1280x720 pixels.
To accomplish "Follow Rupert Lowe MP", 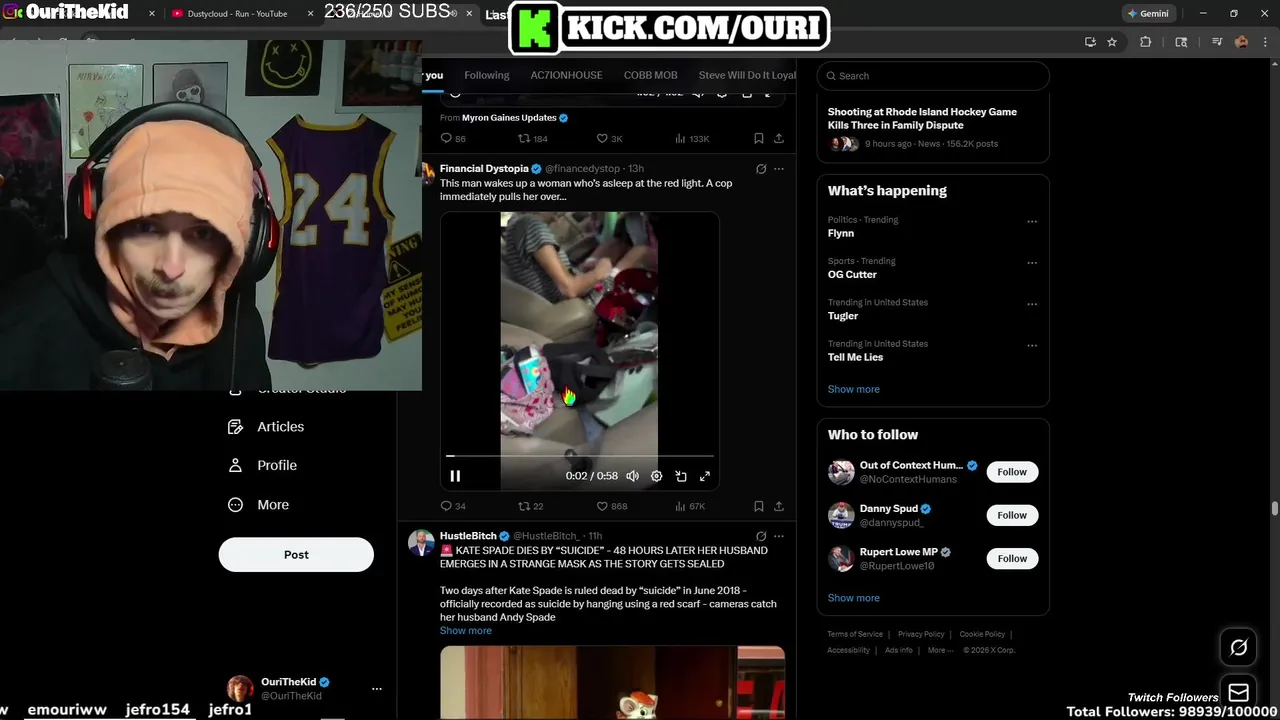I will tap(1012, 558).
